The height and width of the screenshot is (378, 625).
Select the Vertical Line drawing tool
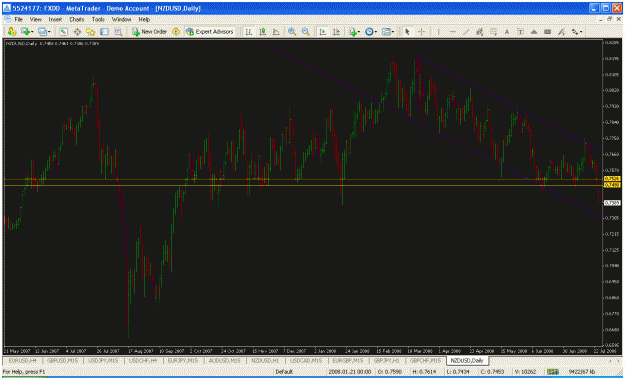tap(438, 32)
